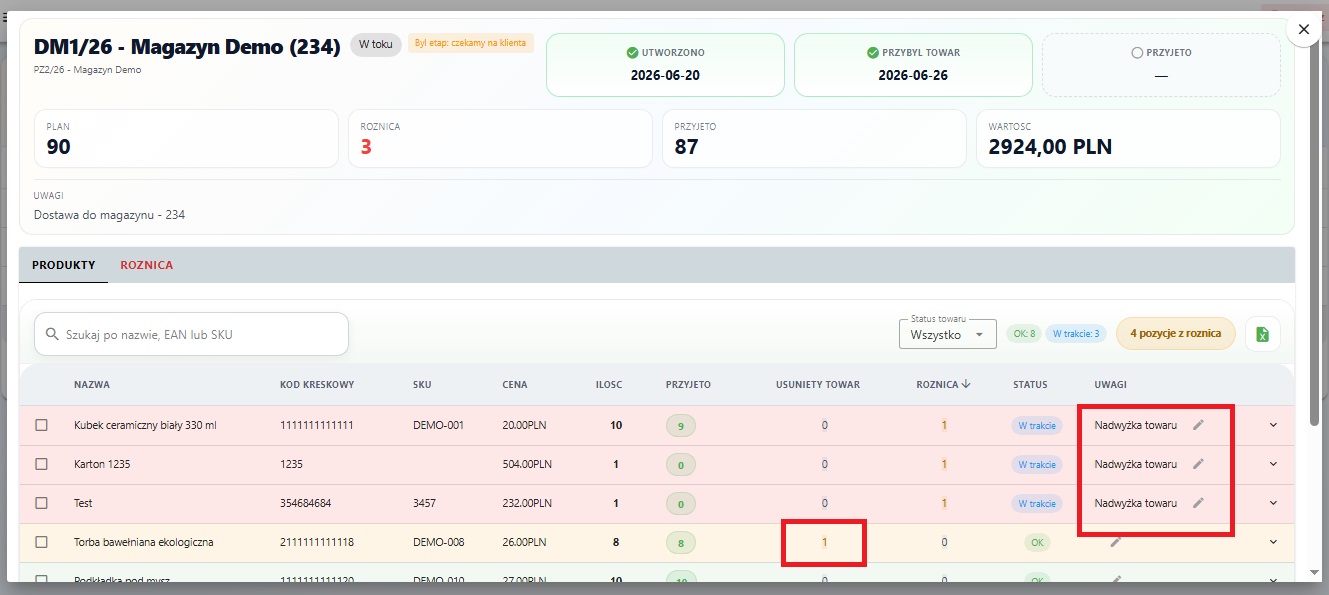
Task: Tick checkbox for Kubek ceramiczny biały 330 ml
Action: click(x=42, y=425)
